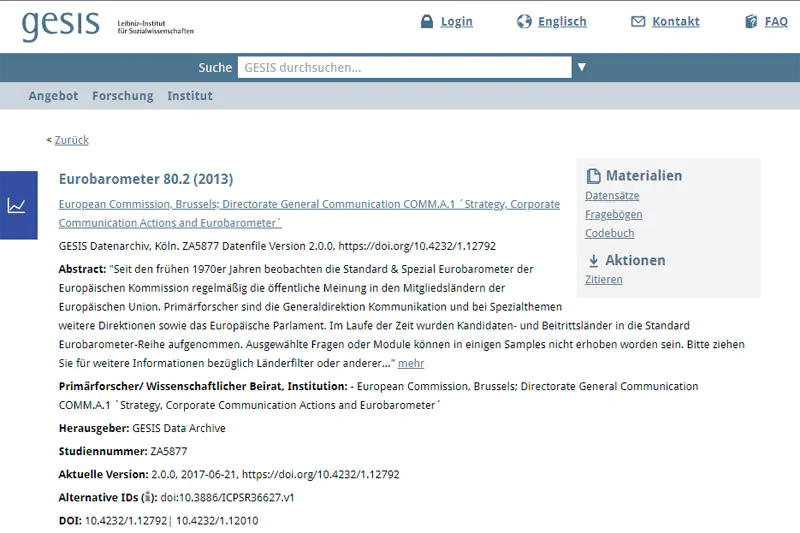Click the globe icon beside Englisch
800x533 pixels.
point(524,22)
